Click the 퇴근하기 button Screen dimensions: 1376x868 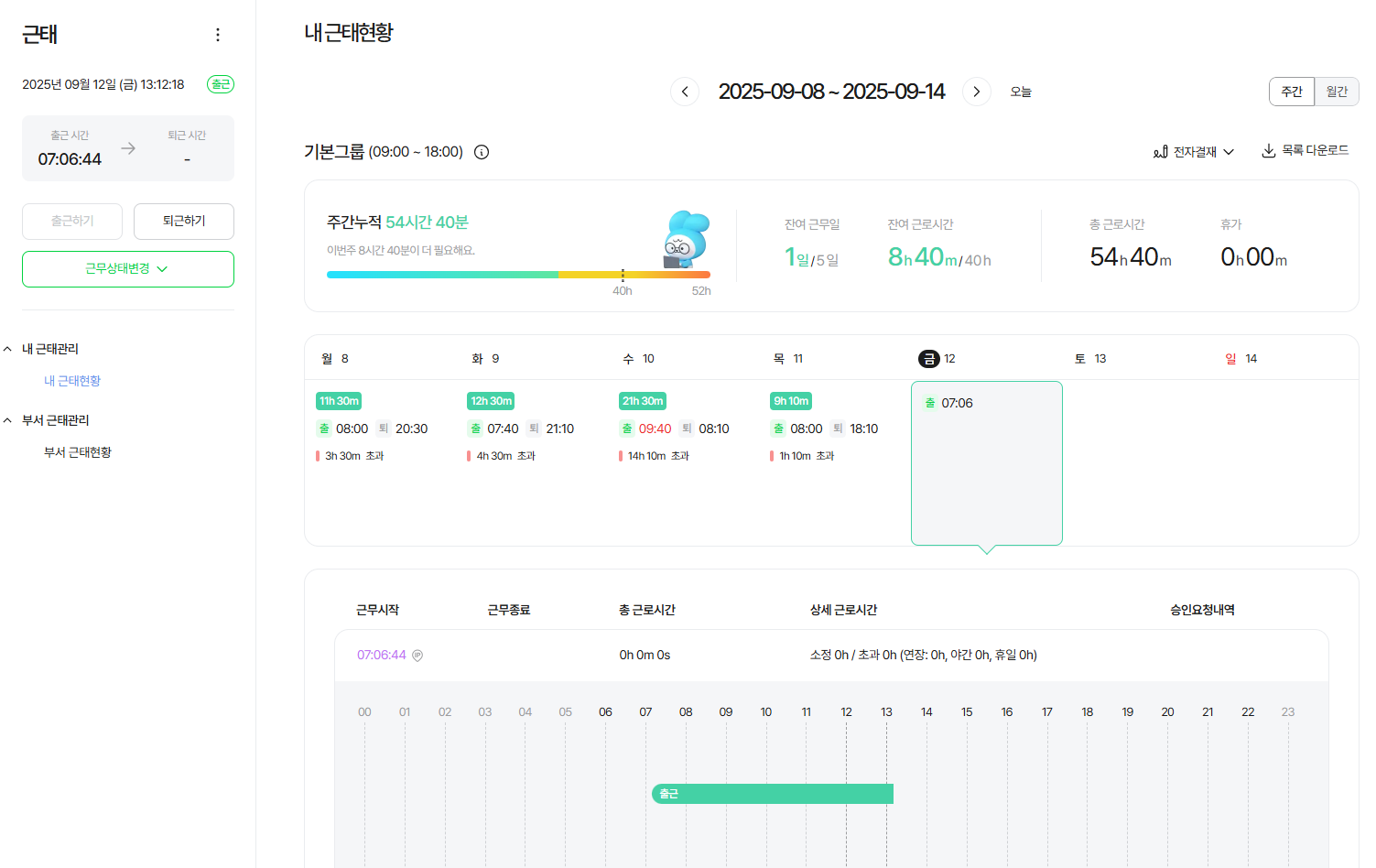(183, 221)
